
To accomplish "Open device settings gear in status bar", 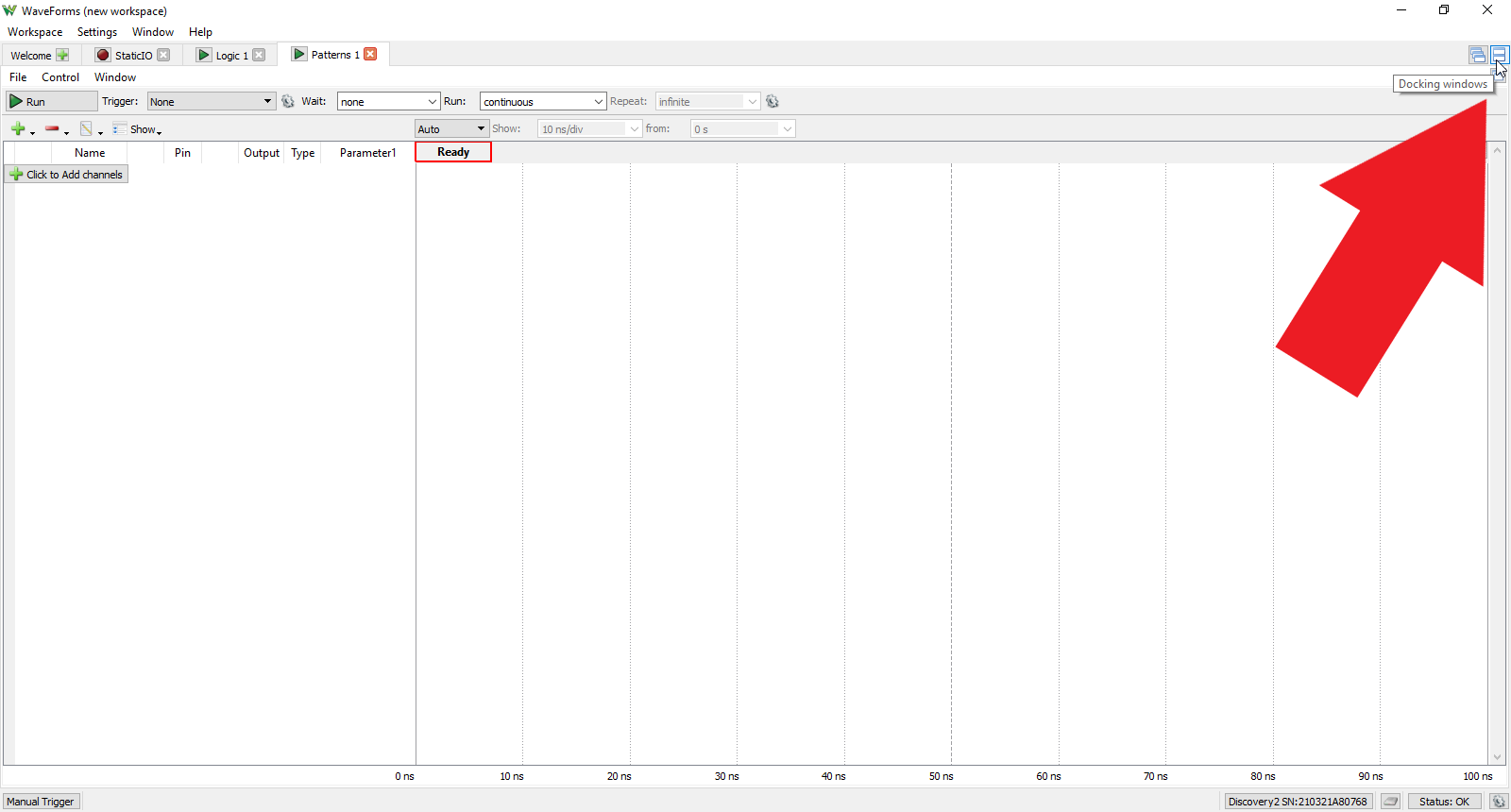I will pyautogui.click(x=1499, y=801).
